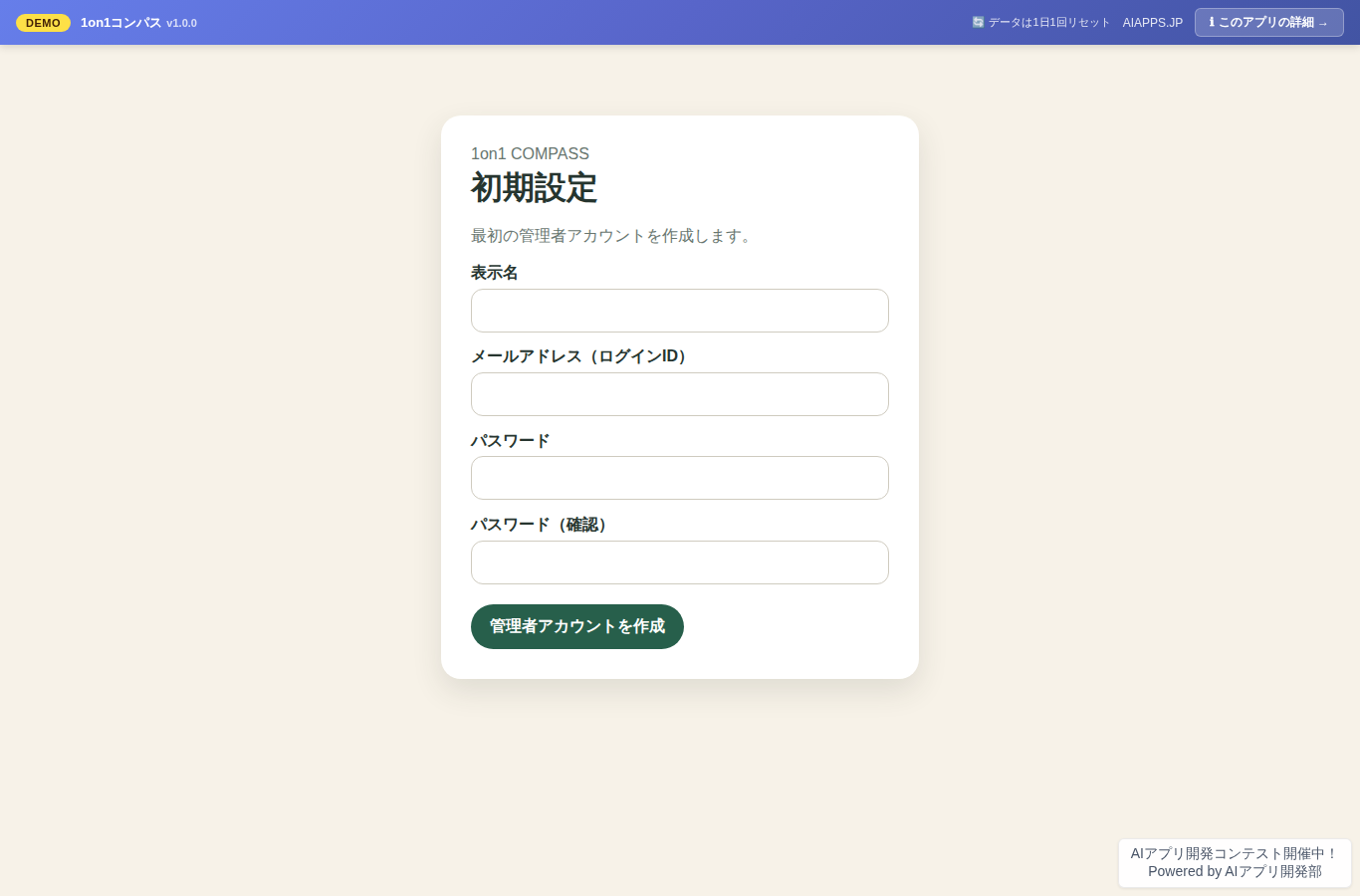Click the first パスワード input field
1360x896 pixels.
coord(679,478)
